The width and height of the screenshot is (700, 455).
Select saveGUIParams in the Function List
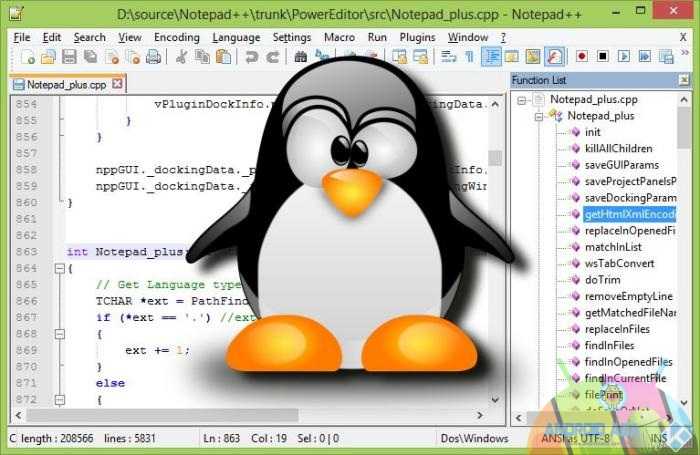point(621,165)
